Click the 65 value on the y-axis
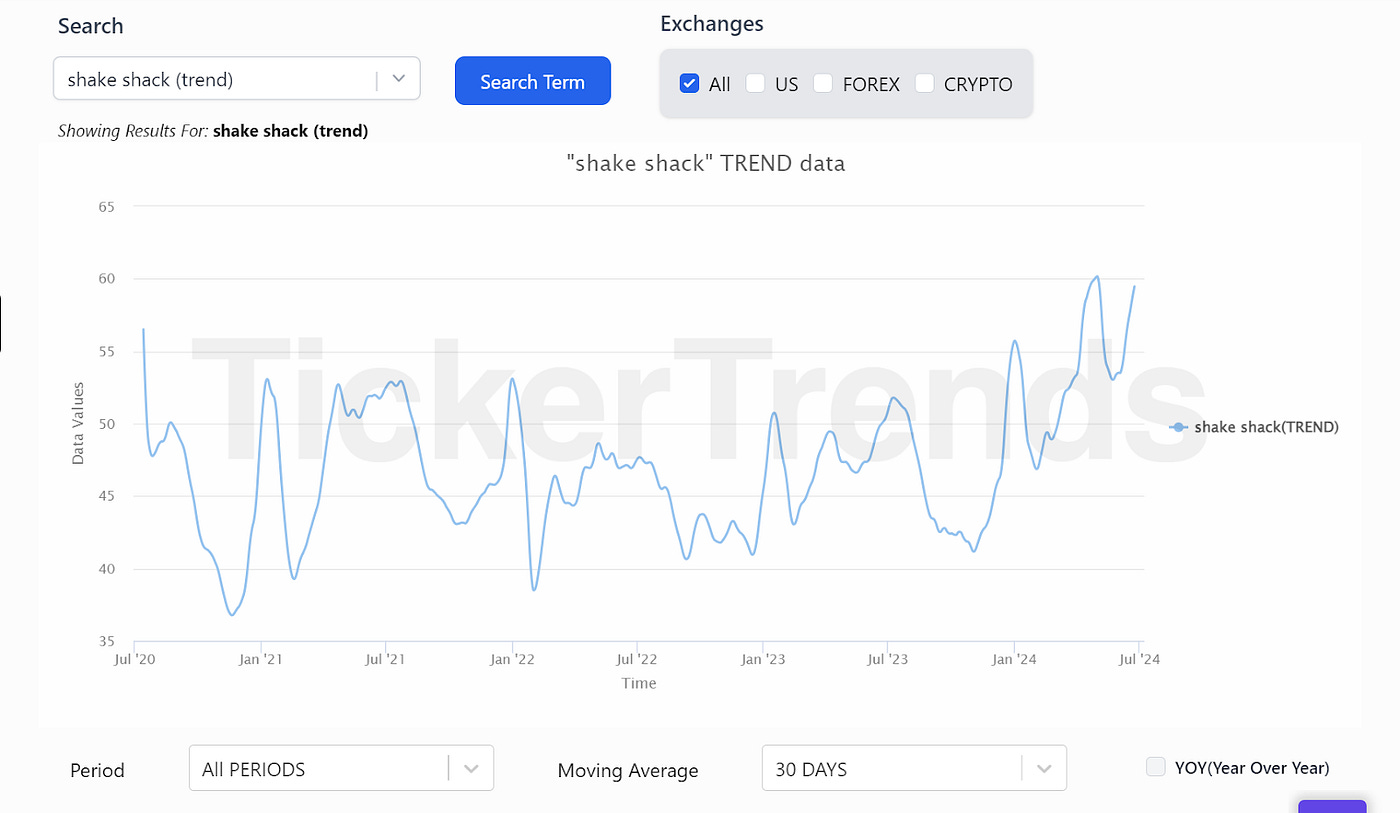This screenshot has height=813, width=1400. pyautogui.click(x=106, y=207)
